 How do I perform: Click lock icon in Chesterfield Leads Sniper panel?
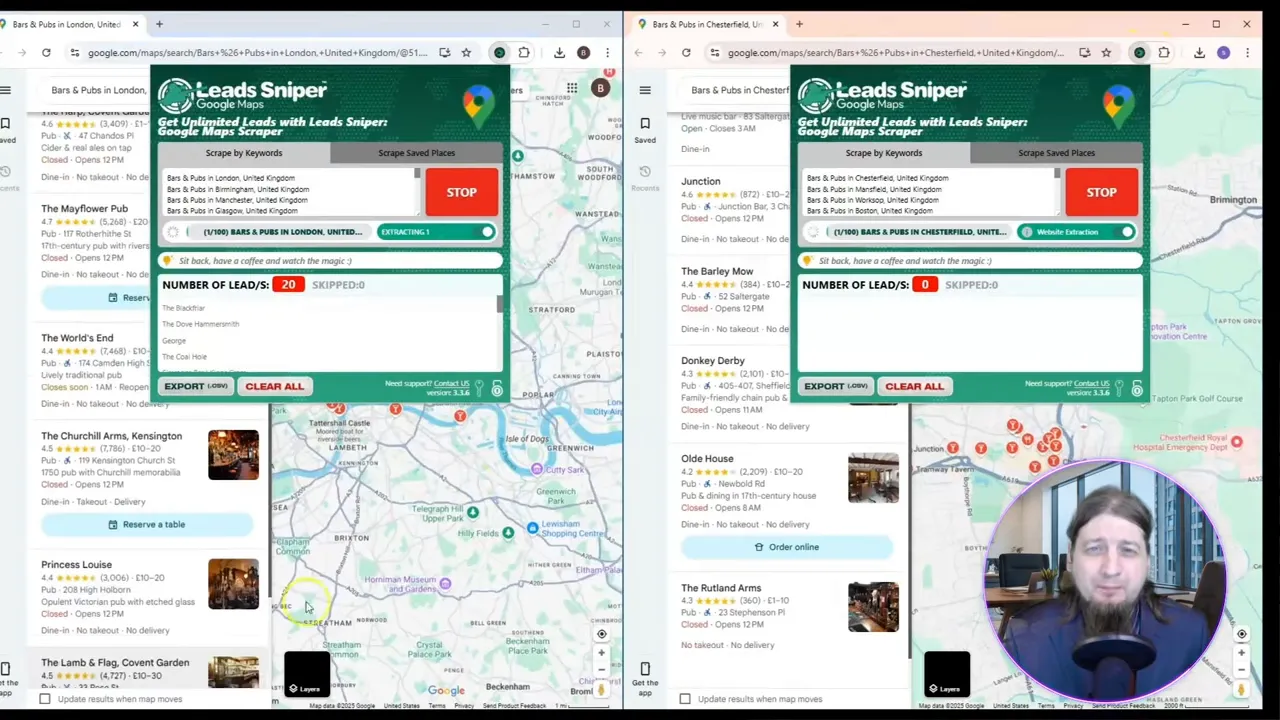point(1137,389)
